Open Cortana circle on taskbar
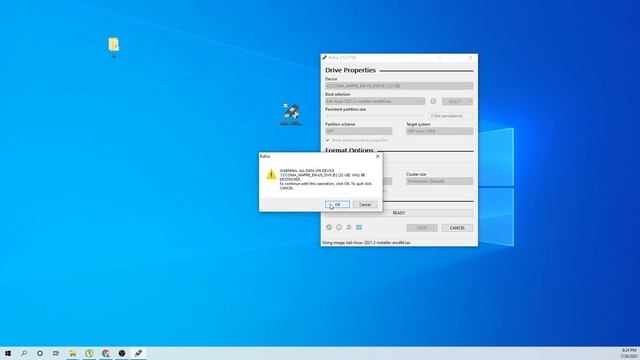 40,353
